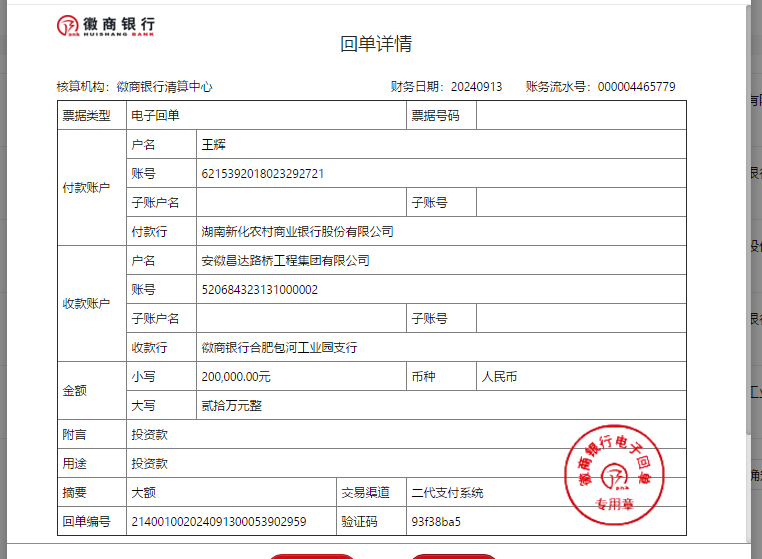The image size is (762, 559).
Task: Click the payee name 安徽昌达路桥工程集团有限公司
Action: coord(285,261)
